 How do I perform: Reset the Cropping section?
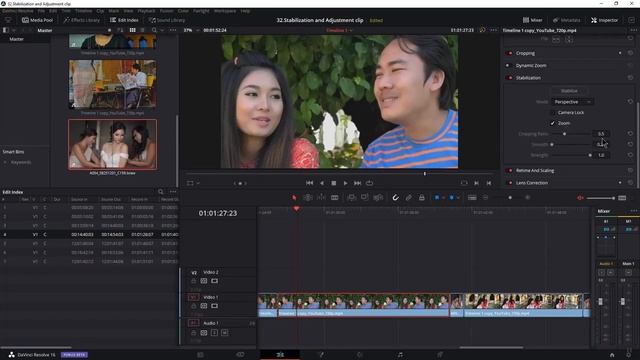(630, 53)
